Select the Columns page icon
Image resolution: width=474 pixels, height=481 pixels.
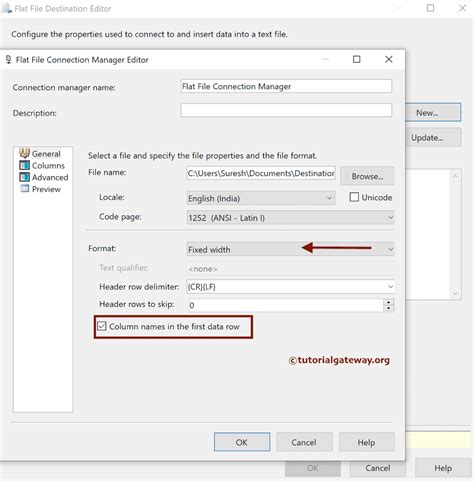tap(24, 165)
